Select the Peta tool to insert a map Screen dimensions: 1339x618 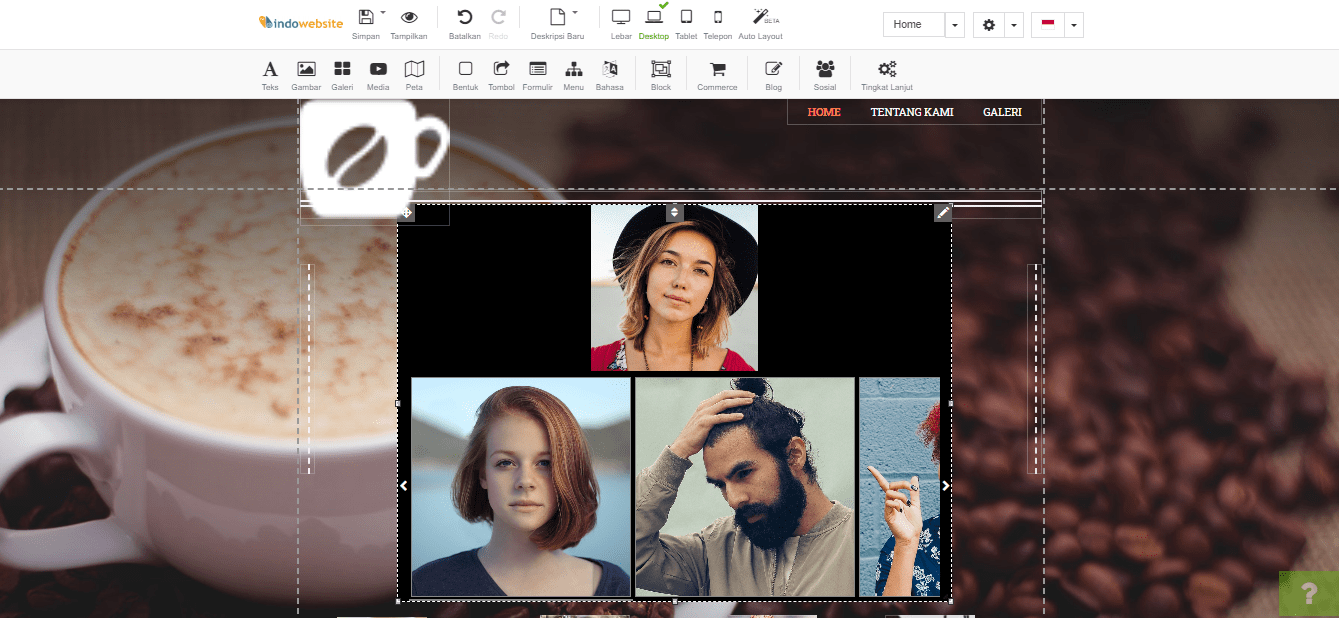(414, 73)
